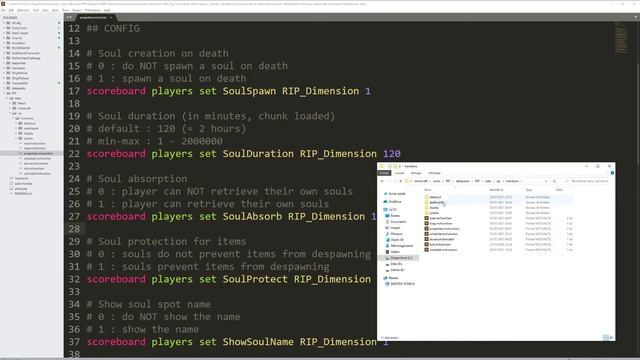The height and width of the screenshot is (360, 640).
Task: Open the Accueil ribbon tab in Explorer
Action: 400,173
